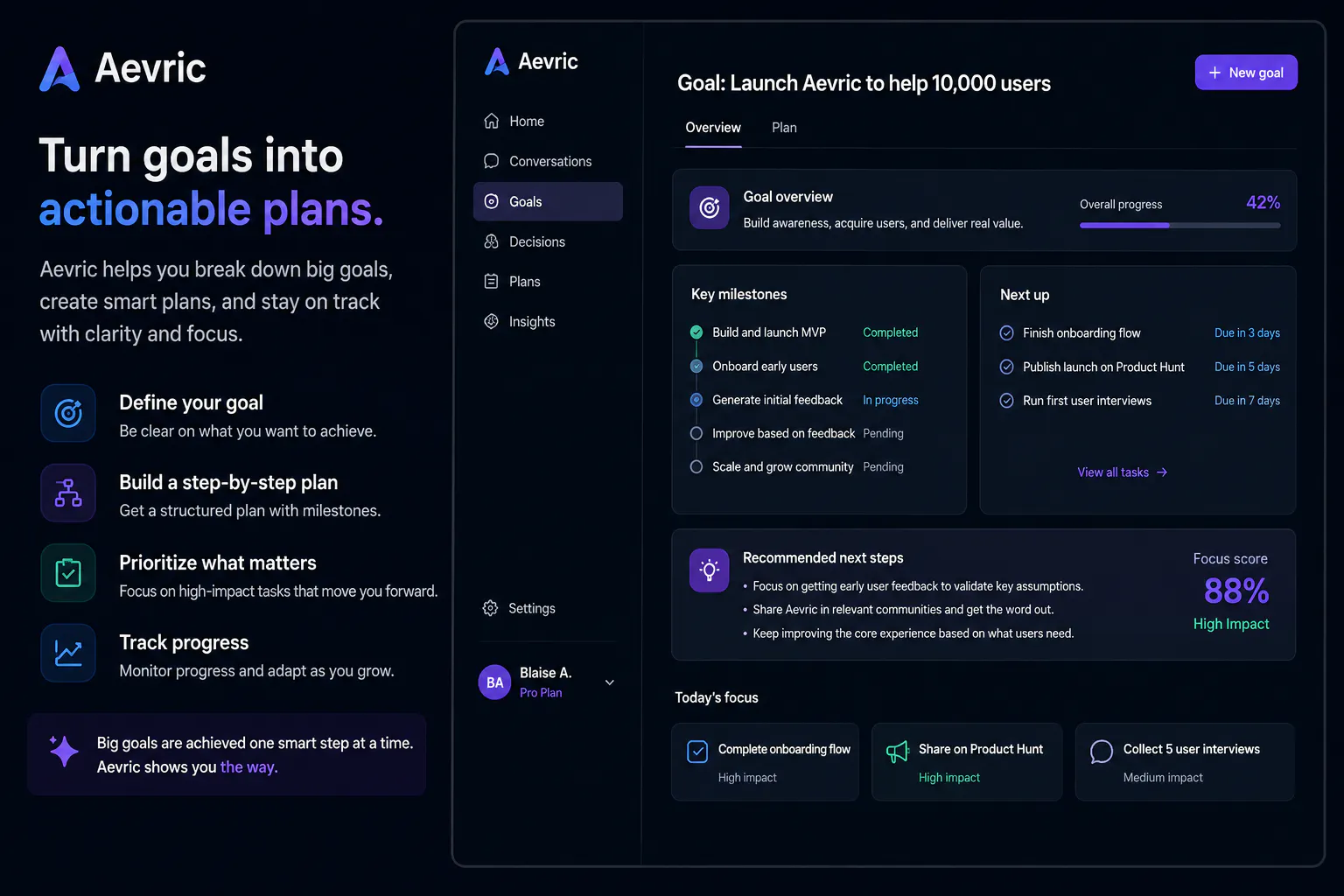The width and height of the screenshot is (1344, 896).
Task: Open Insights in the sidebar
Action: click(x=548, y=322)
